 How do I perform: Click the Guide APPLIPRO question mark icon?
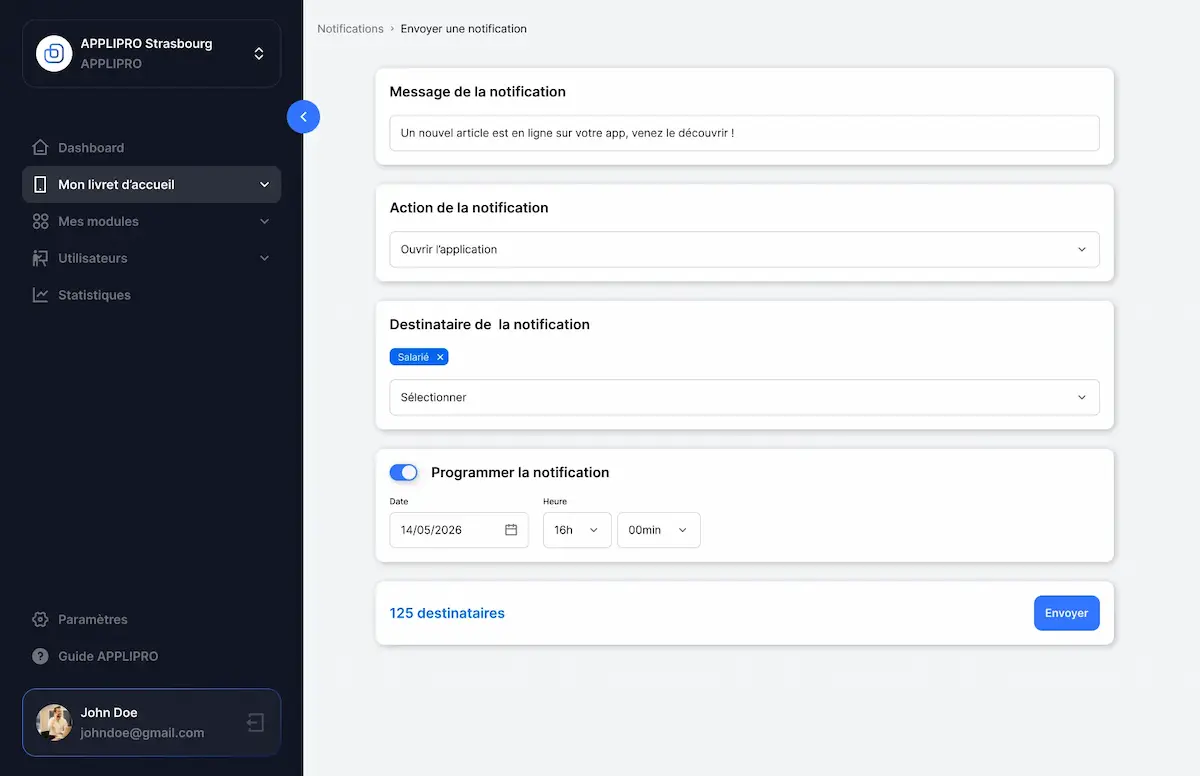41,656
